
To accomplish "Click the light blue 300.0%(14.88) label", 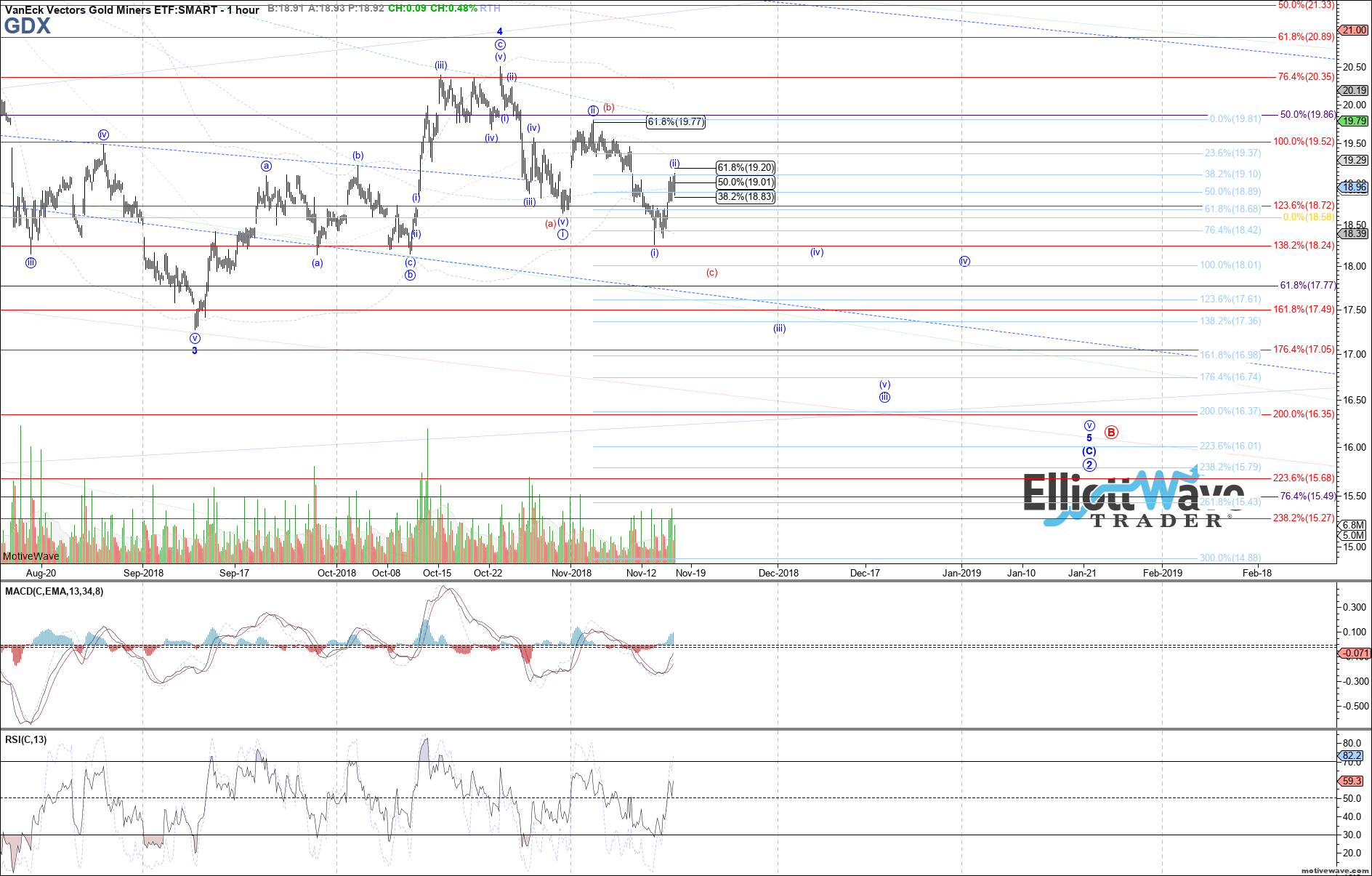I will click(1230, 558).
